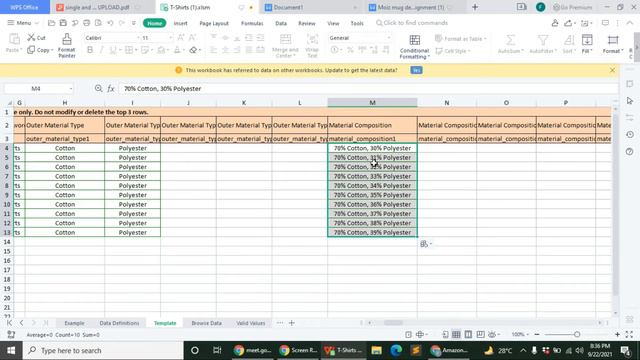The height and width of the screenshot is (360, 640).
Task: Switch to the Data Definitions sheet
Action: pos(119,323)
